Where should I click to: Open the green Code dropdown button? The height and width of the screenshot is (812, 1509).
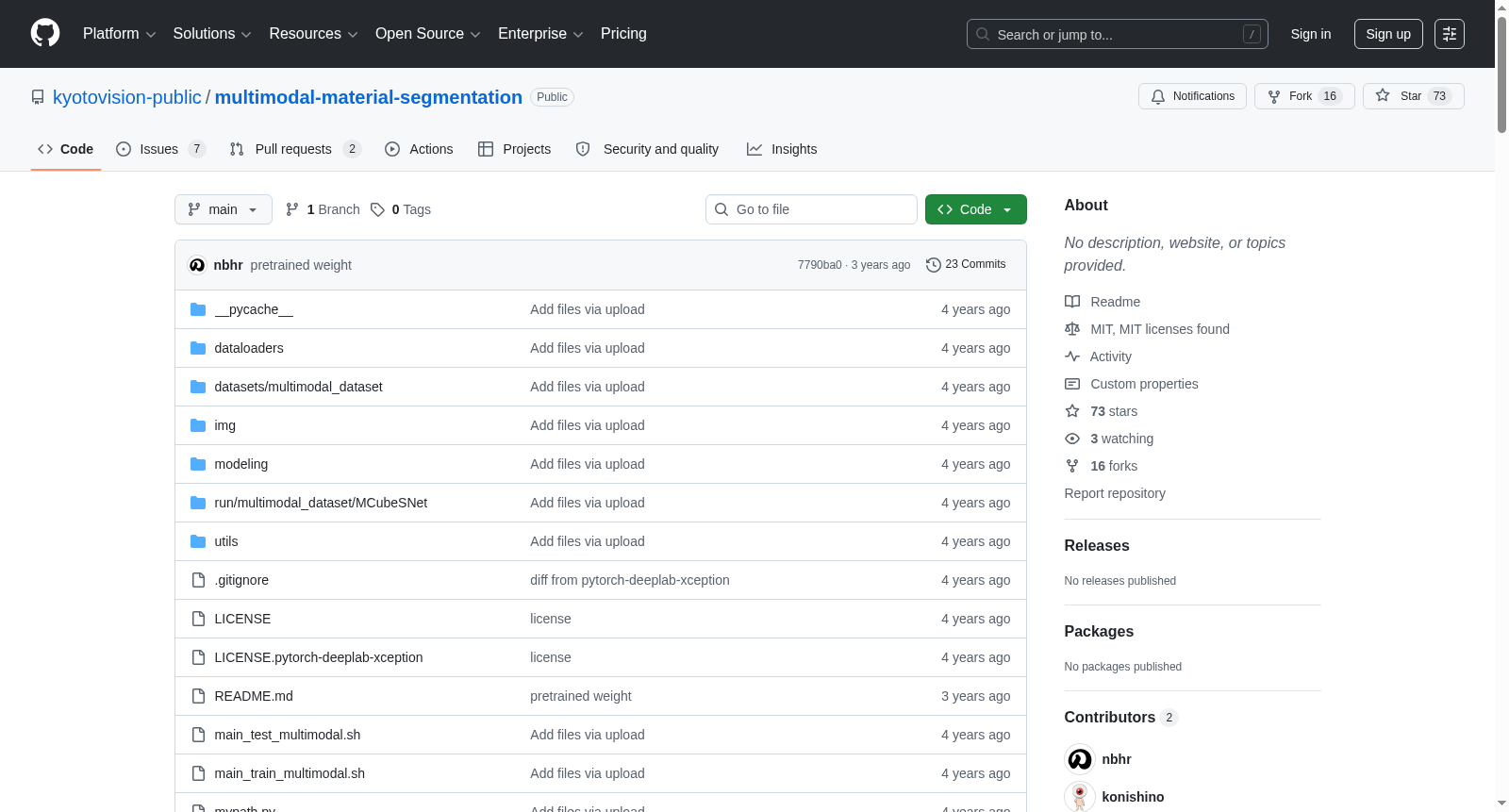coord(976,209)
